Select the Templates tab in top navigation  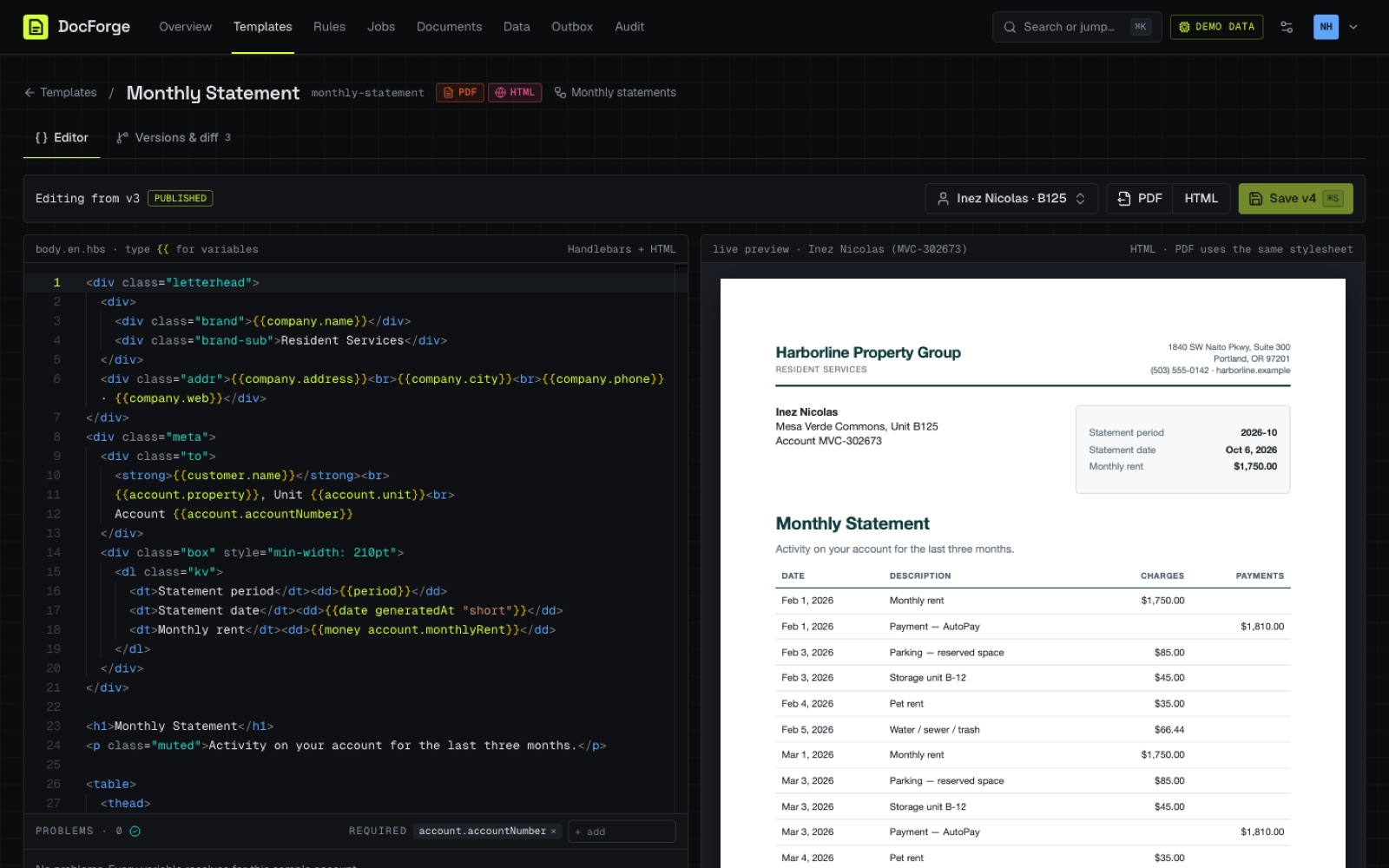[x=262, y=27]
